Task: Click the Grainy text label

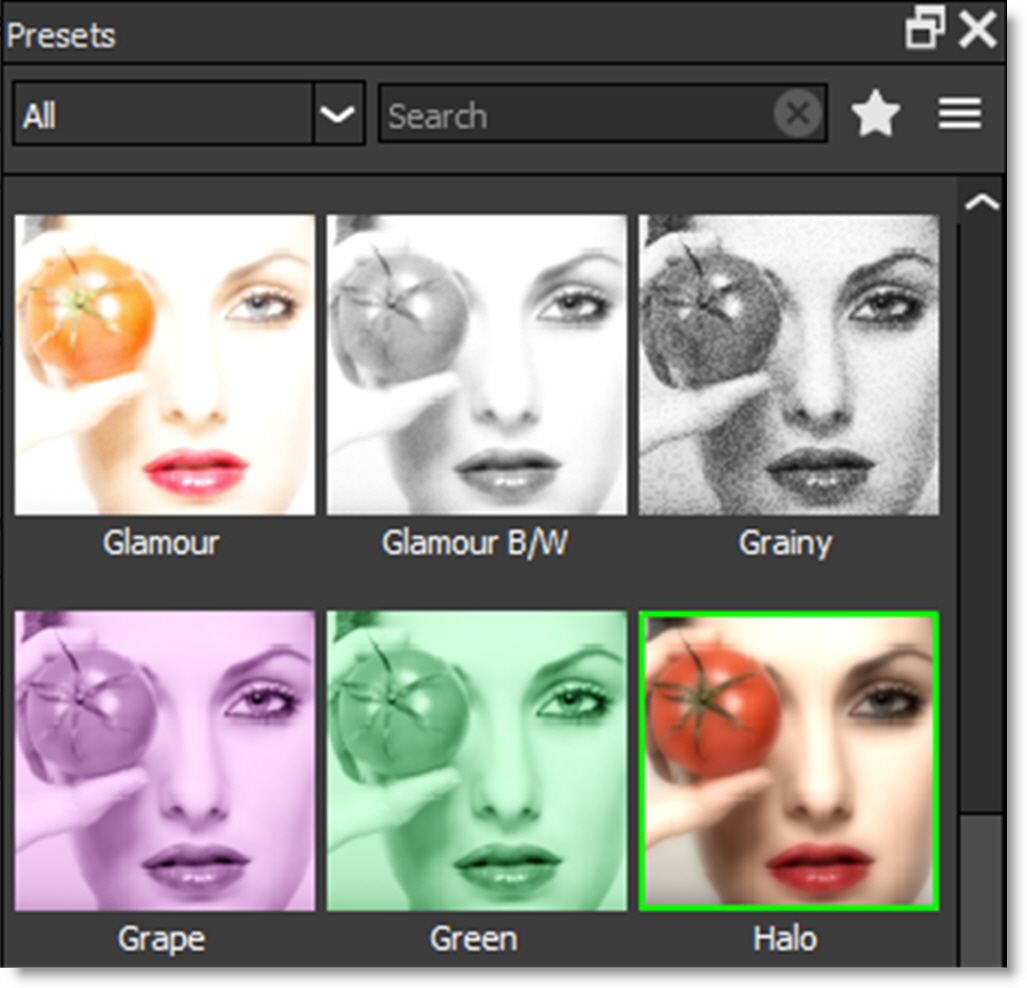Action: [785, 543]
